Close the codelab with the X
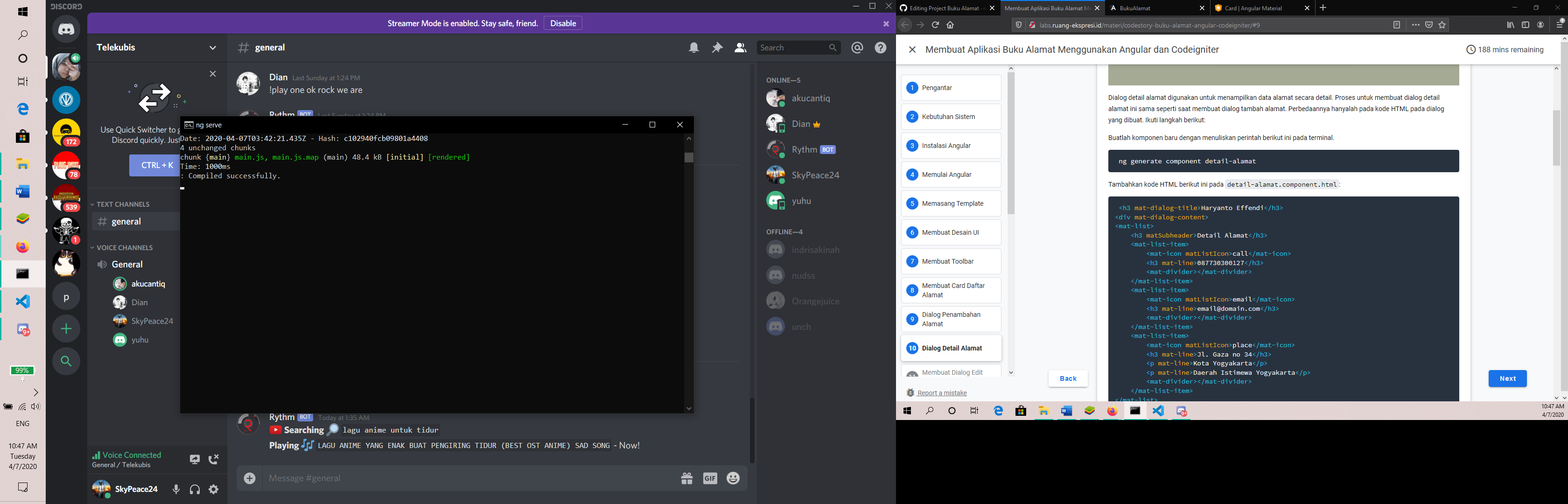Image resolution: width=1568 pixels, height=504 pixels. click(x=912, y=50)
